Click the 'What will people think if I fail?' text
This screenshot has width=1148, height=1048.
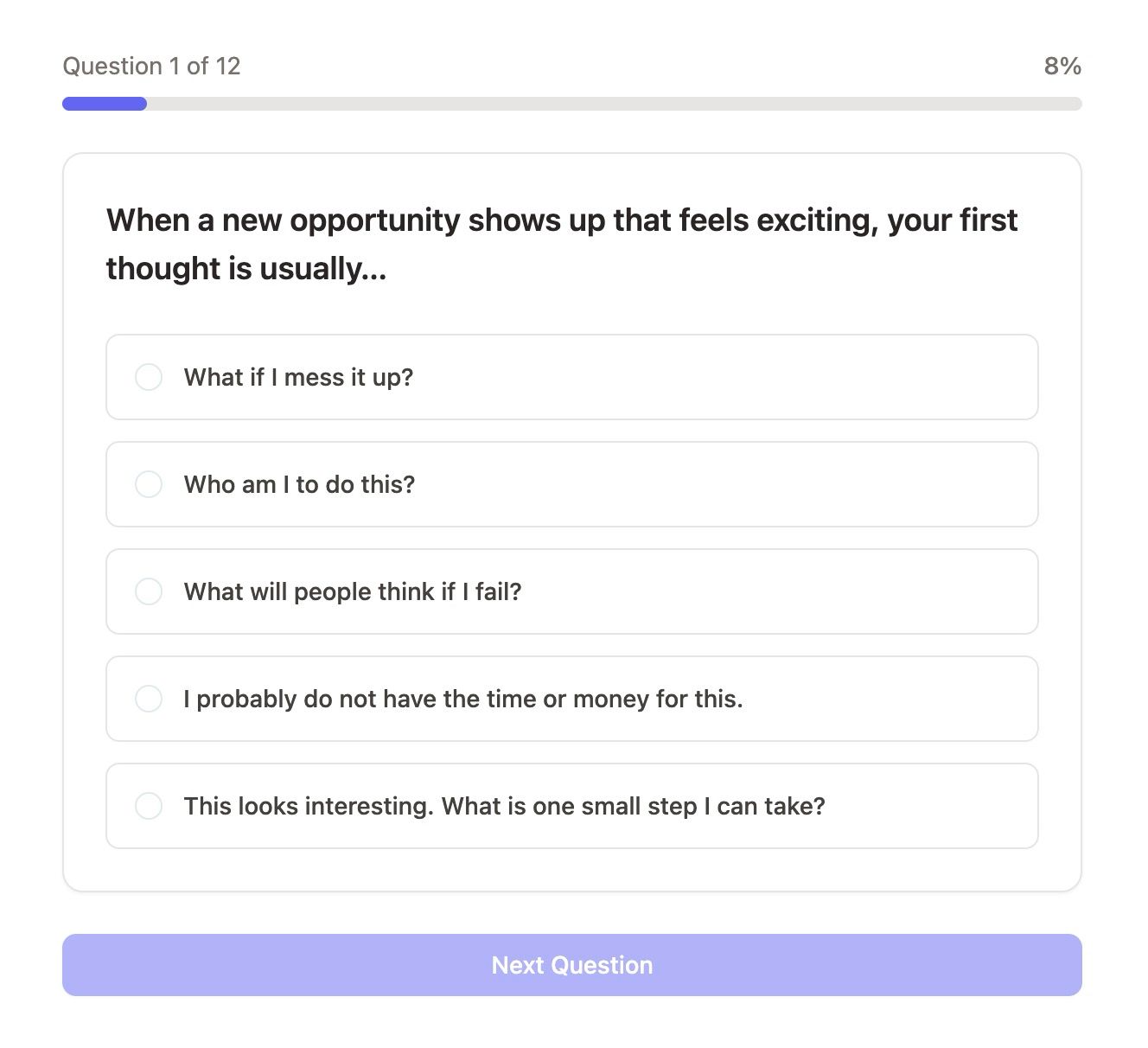pos(353,591)
